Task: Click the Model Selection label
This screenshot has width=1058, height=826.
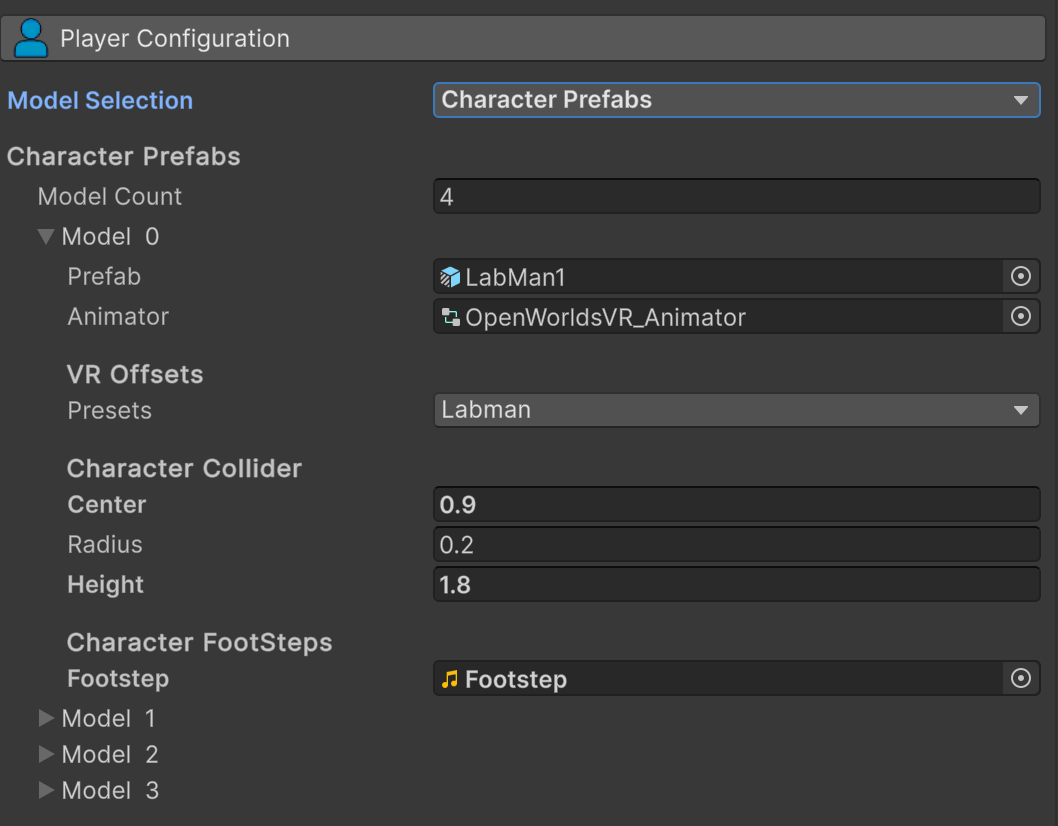Action: coord(100,101)
